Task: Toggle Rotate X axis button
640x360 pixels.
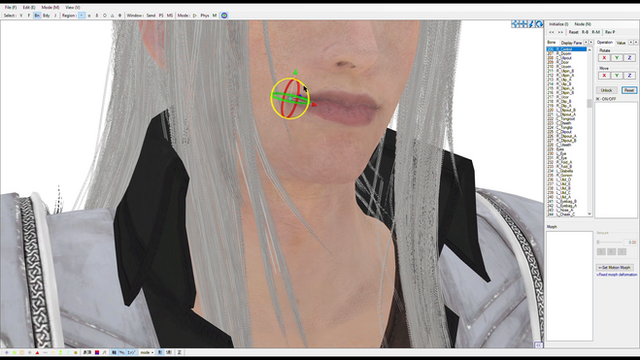Action: [x=604, y=58]
